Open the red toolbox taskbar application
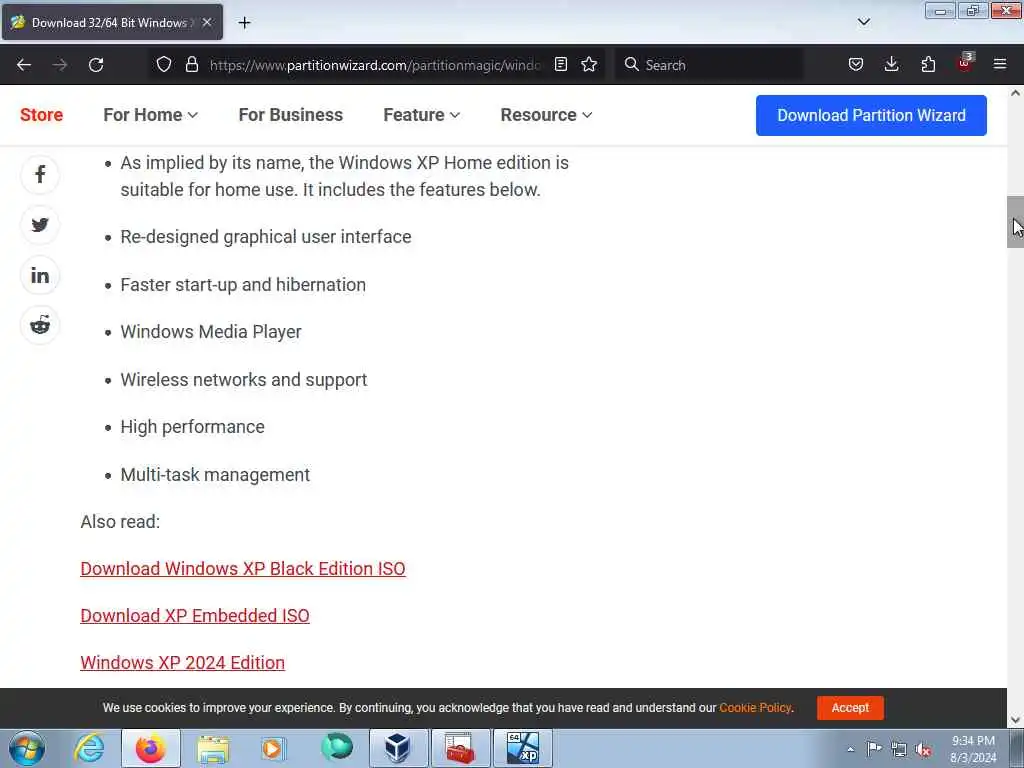The height and width of the screenshot is (768, 1024). coord(460,748)
